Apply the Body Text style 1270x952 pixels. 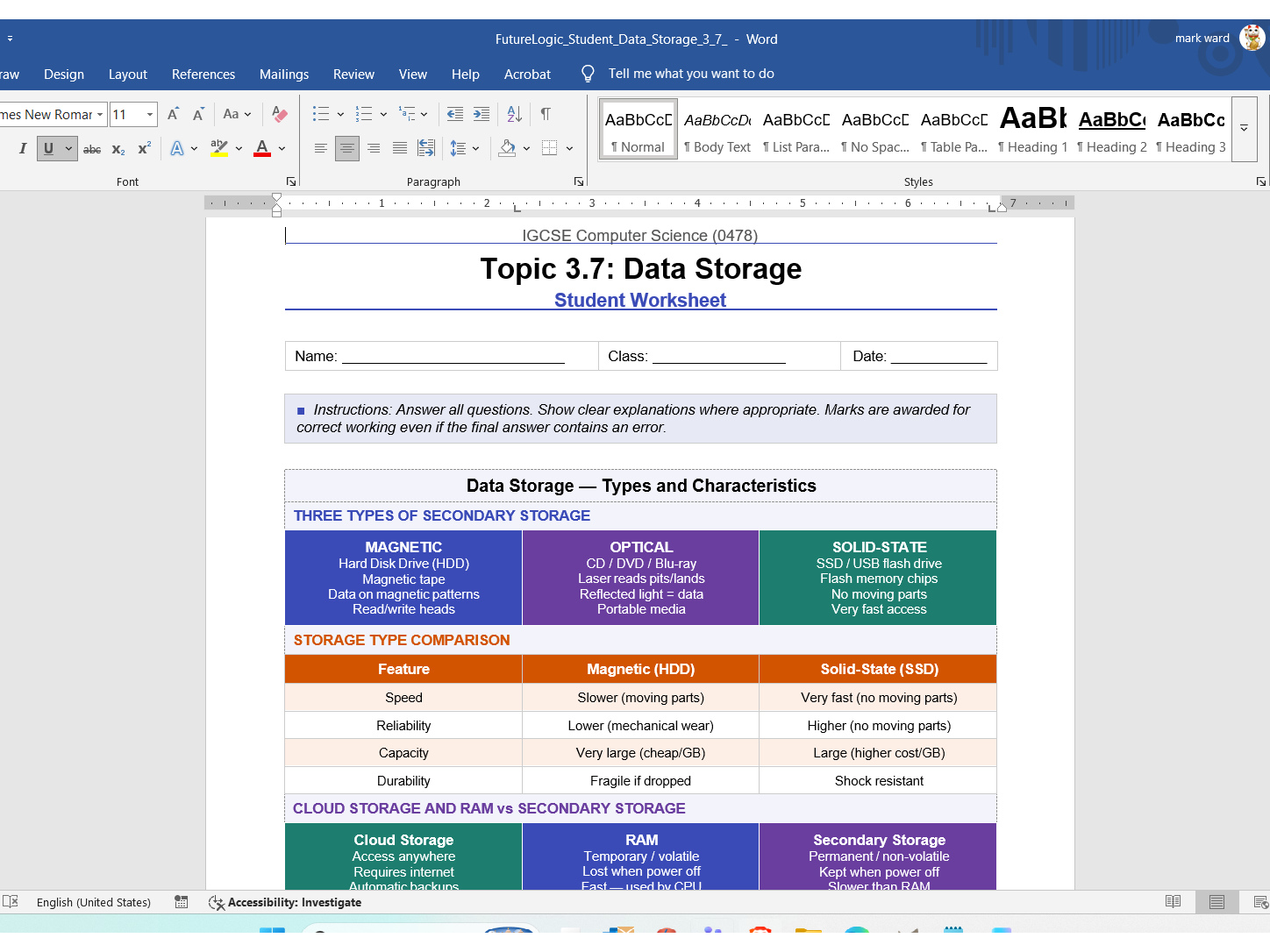[x=717, y=129]
